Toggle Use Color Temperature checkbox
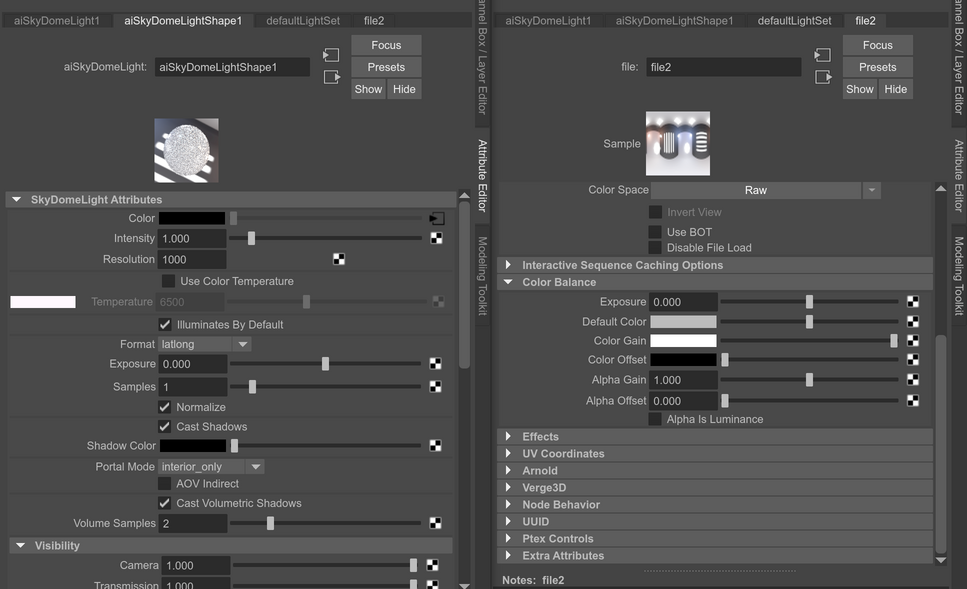The height and width of the screenshot is (589, 967). pos(168,281)
